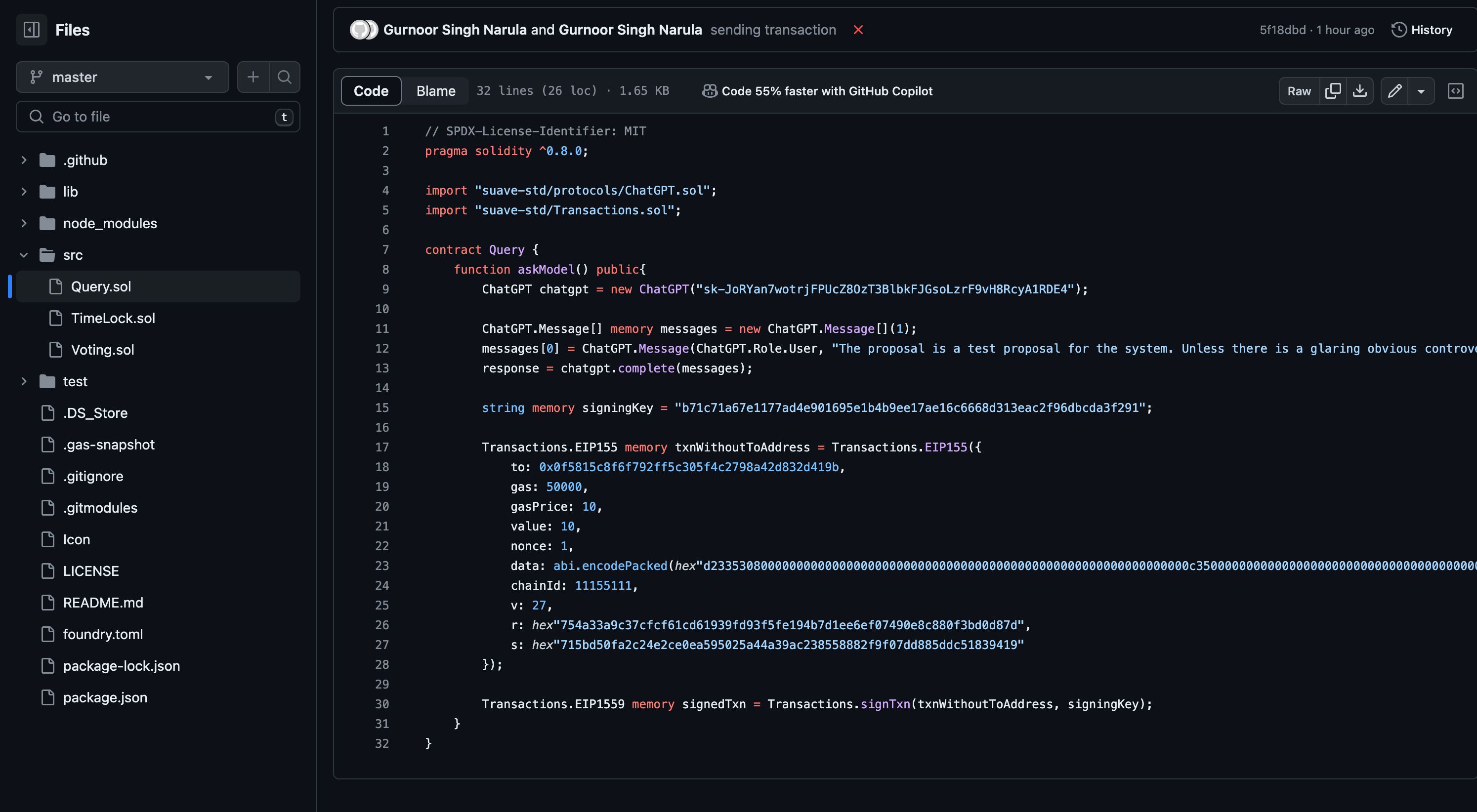The width and height of the screenshot is (1477, 812).
Task: Select line number 15
Action: [x=382, y=408]
